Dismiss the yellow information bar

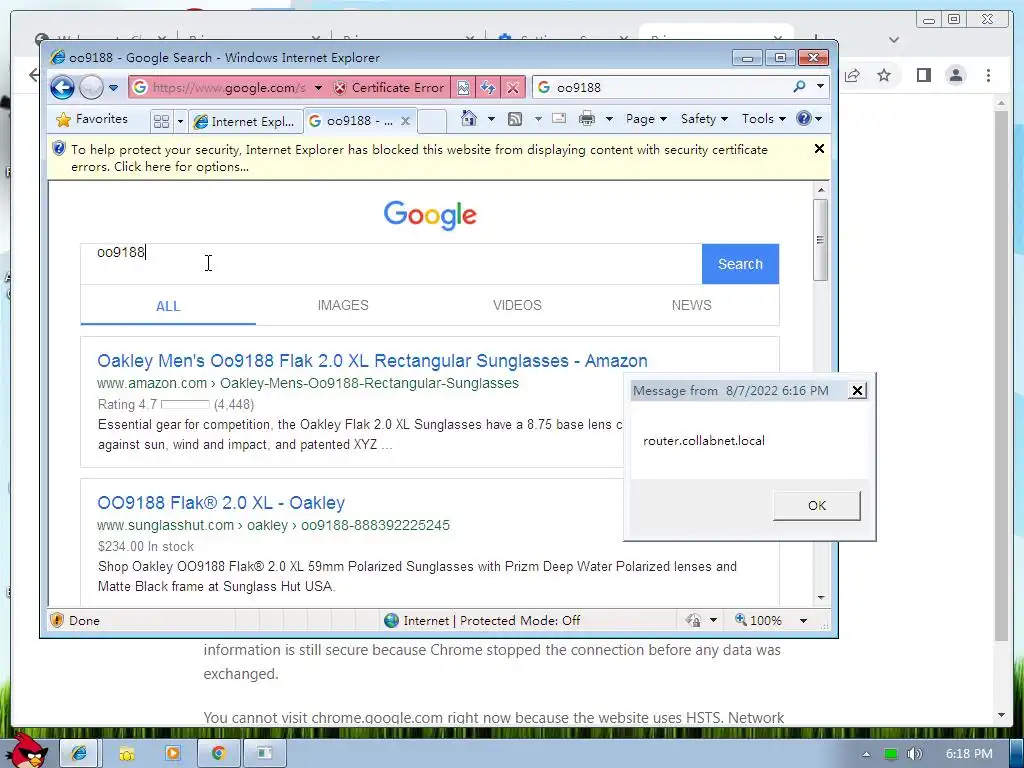pyautogui.click(x=819, y=149)
